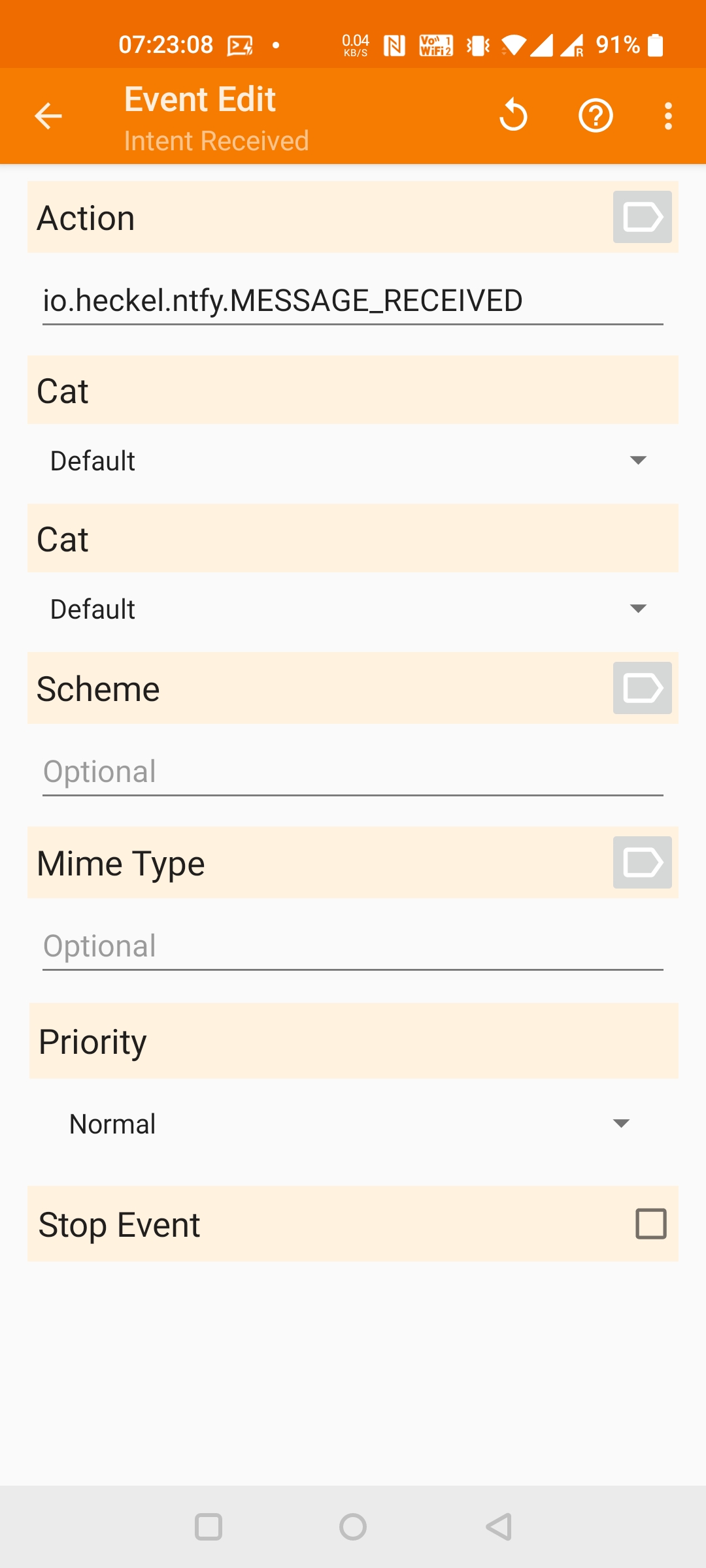Click the revert changes icon
This screenshot has height=1568, width=706.
[x=513, y=116]
